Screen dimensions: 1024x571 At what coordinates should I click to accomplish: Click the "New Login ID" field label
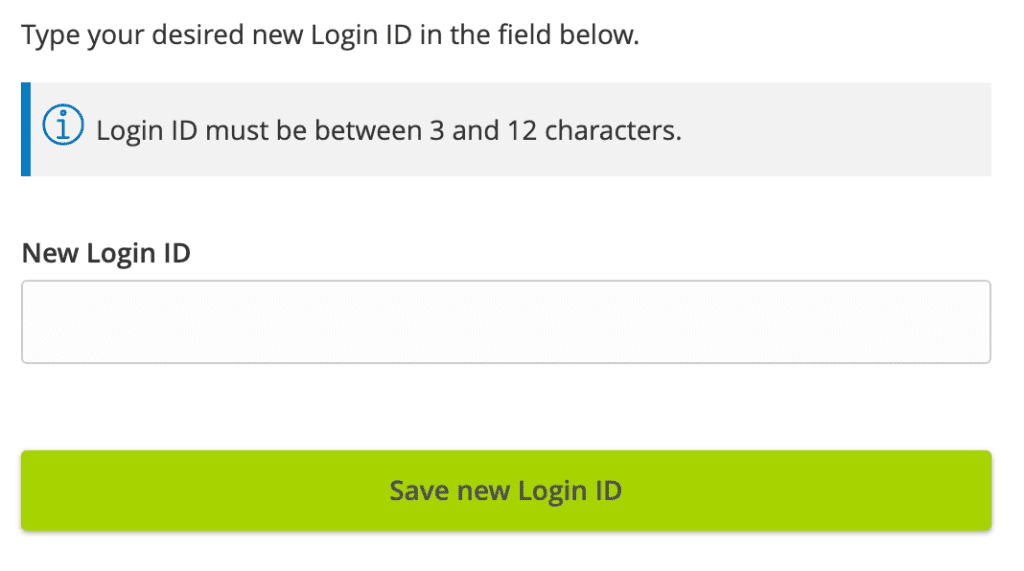click(x=106, y=253)
